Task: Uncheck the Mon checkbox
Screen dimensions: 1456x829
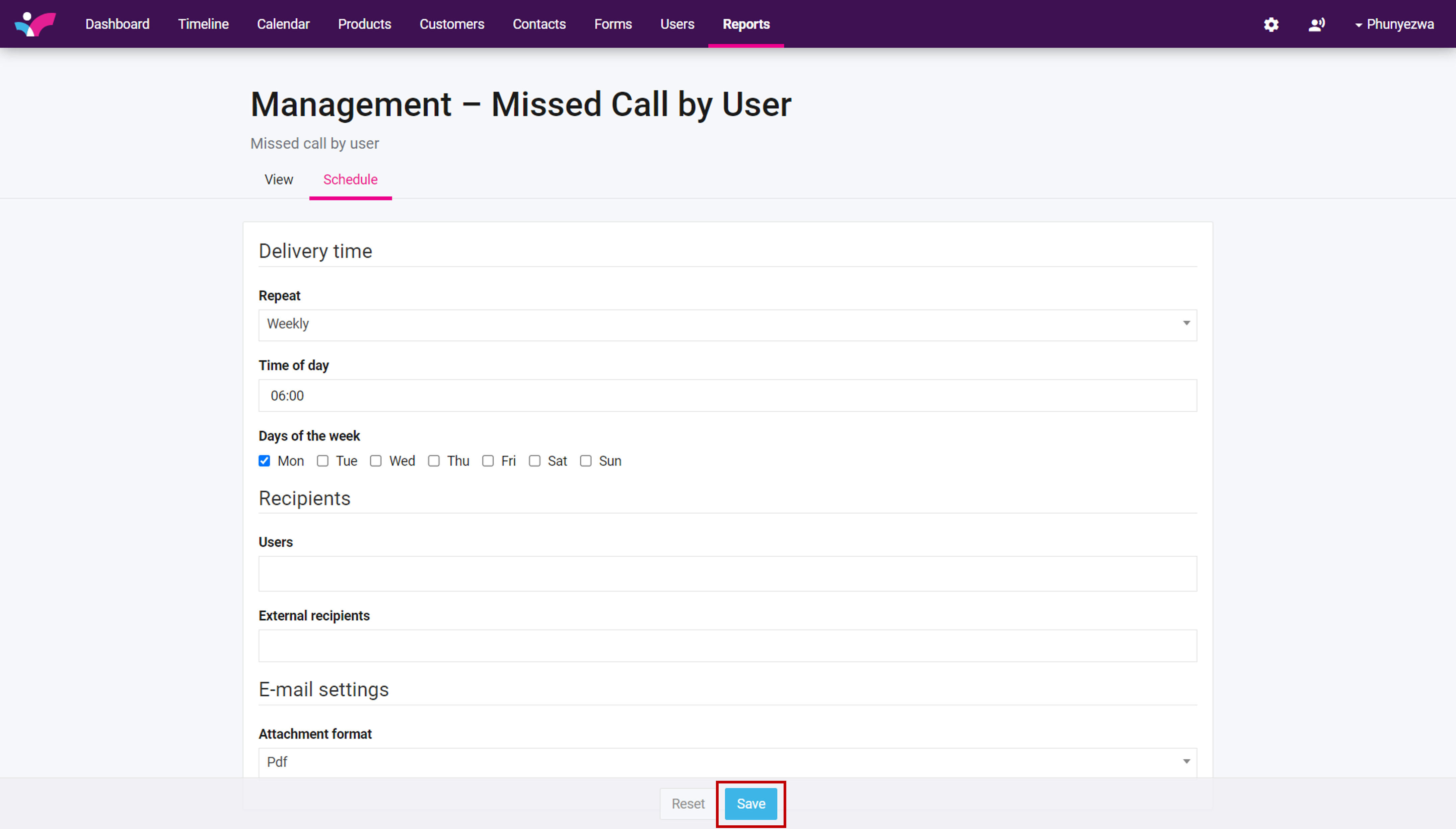Action: pyautogui.click(x=264, y=461)
